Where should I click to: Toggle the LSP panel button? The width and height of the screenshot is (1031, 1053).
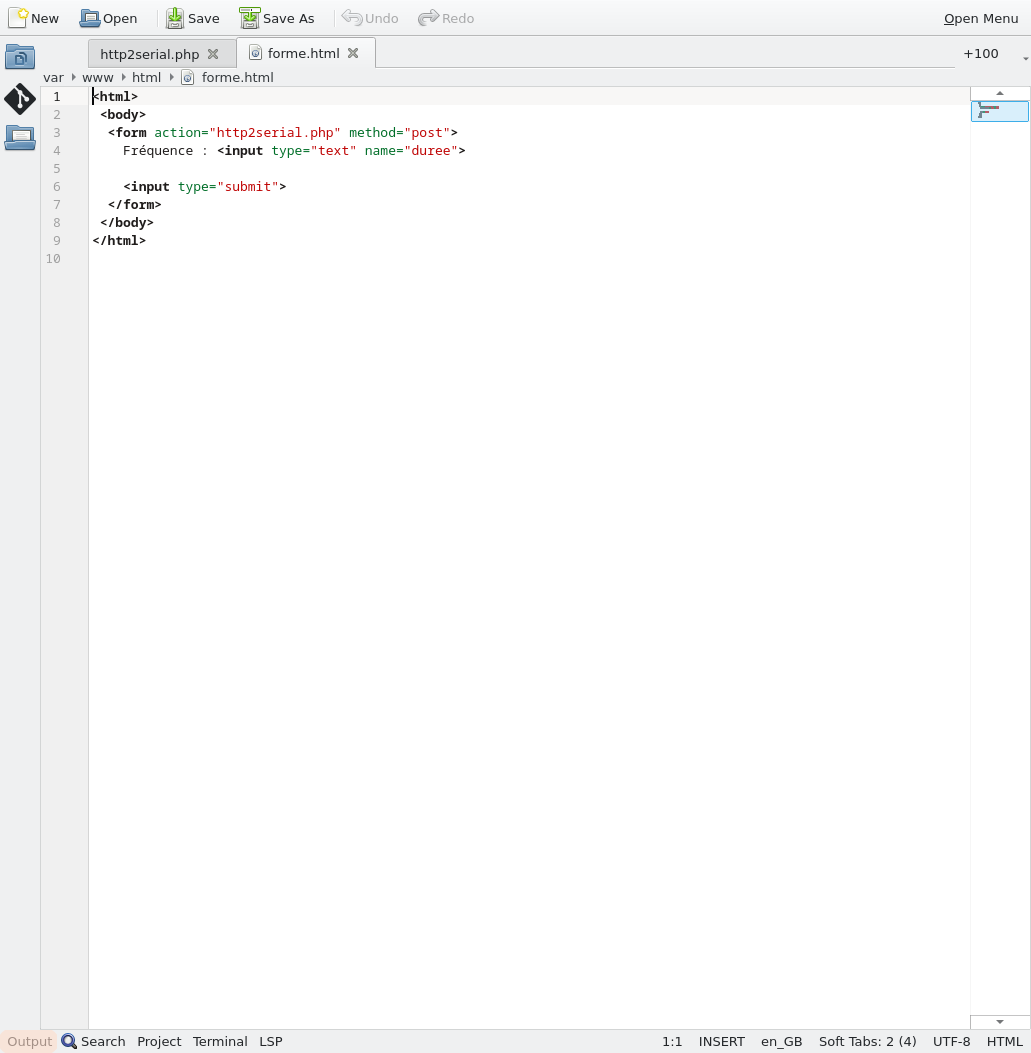pos(271,1041)
